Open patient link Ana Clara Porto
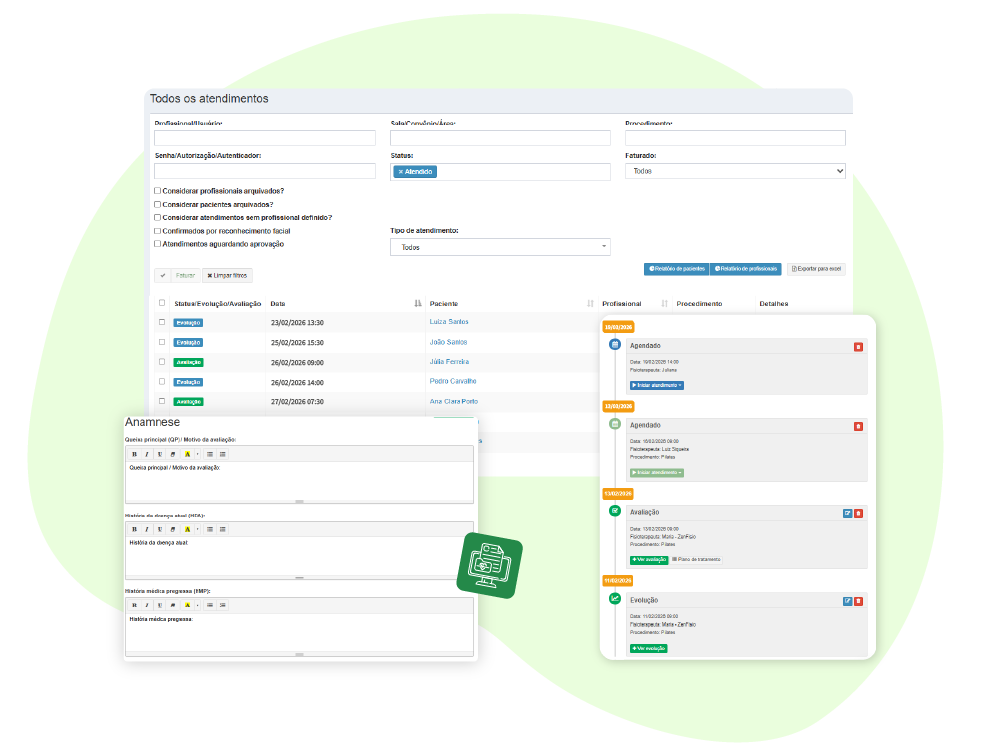This screenshot has height=750, width=1000. coord(453,402)
